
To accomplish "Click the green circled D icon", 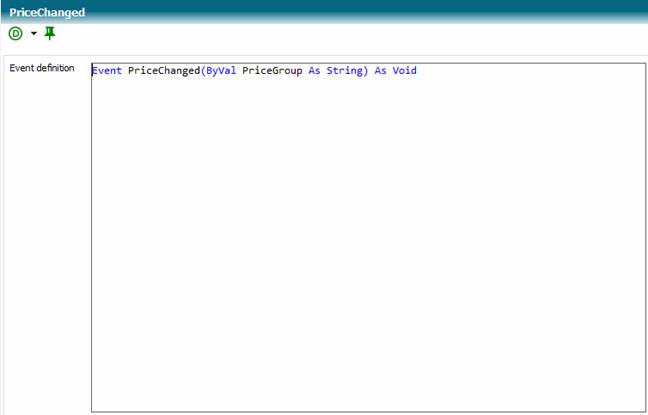I will [x=16, y=33].
